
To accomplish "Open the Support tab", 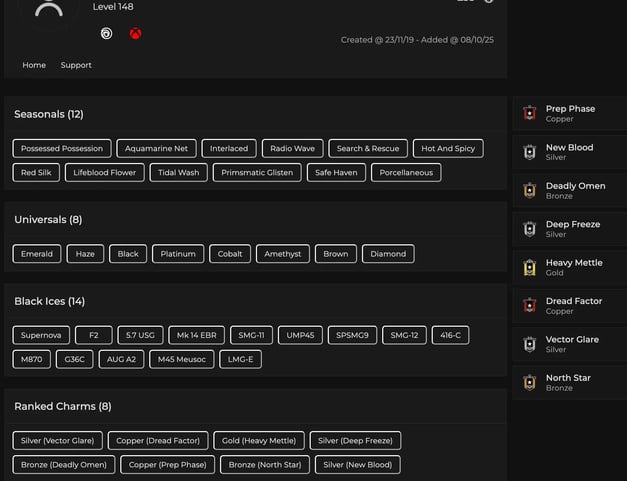I will pos(76,65).
